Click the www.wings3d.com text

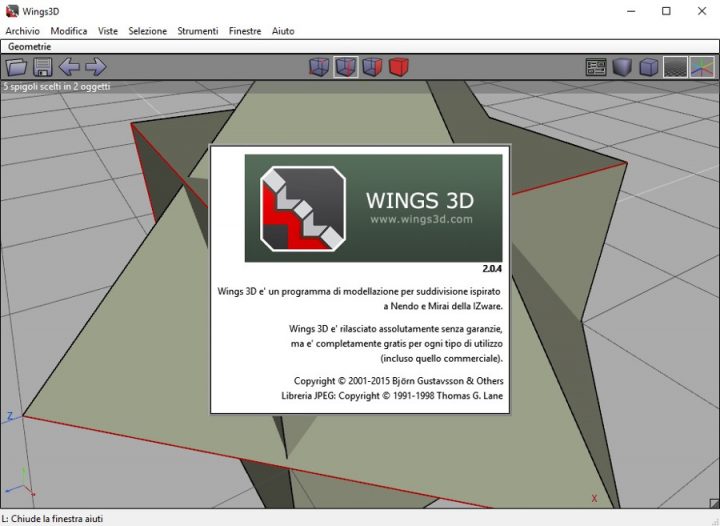[x=422, y=219]
